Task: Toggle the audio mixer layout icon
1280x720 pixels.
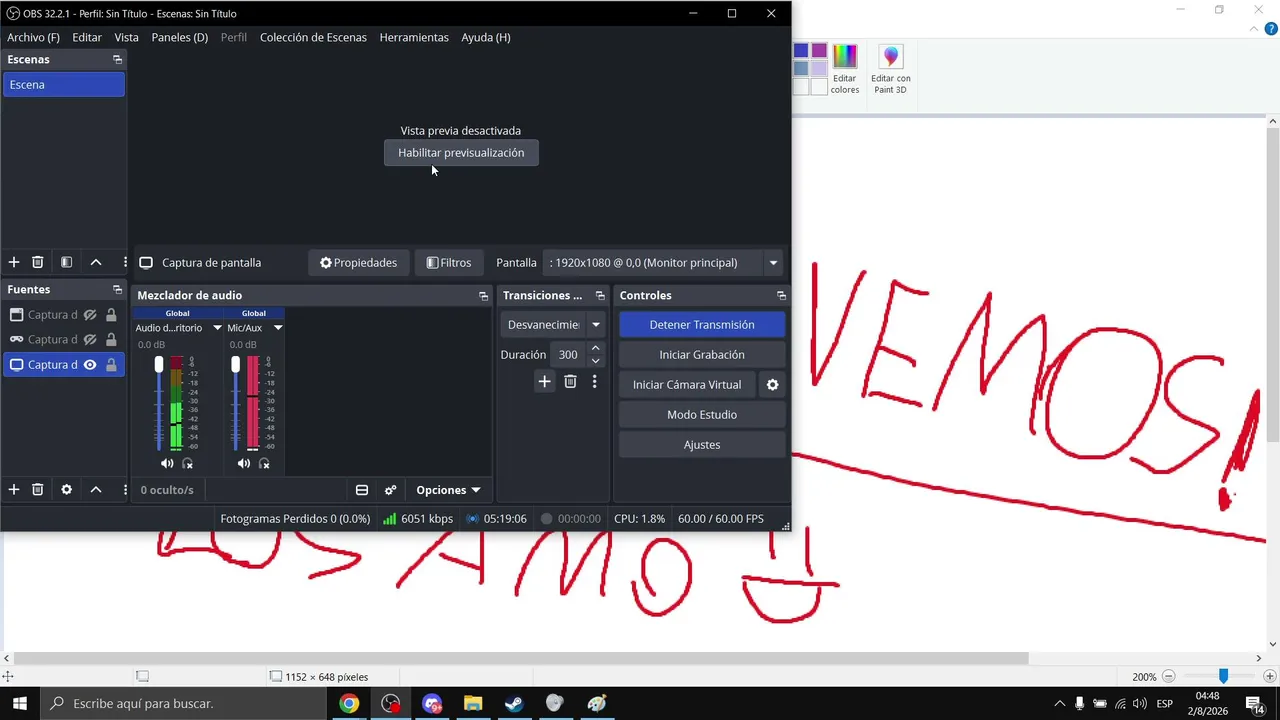Action: tap(362, 490)
